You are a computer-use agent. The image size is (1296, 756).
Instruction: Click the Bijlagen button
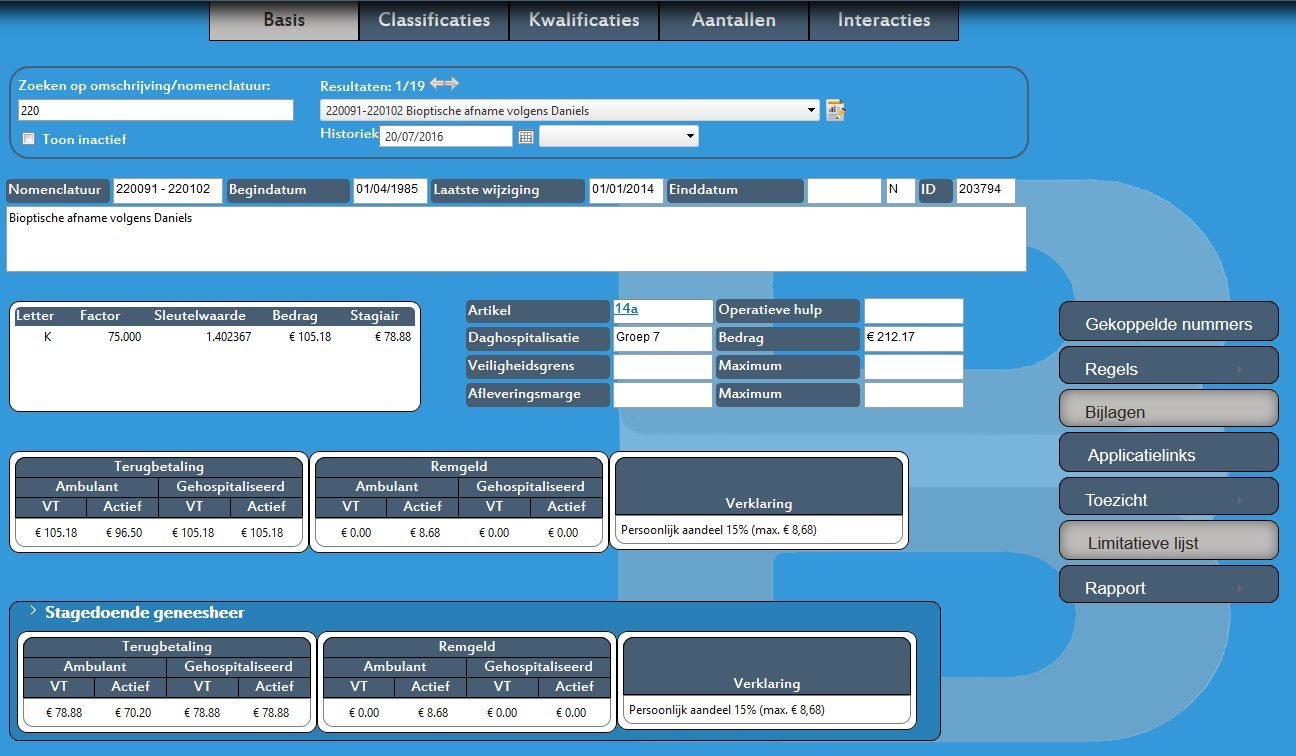[x=1168, y=409]
